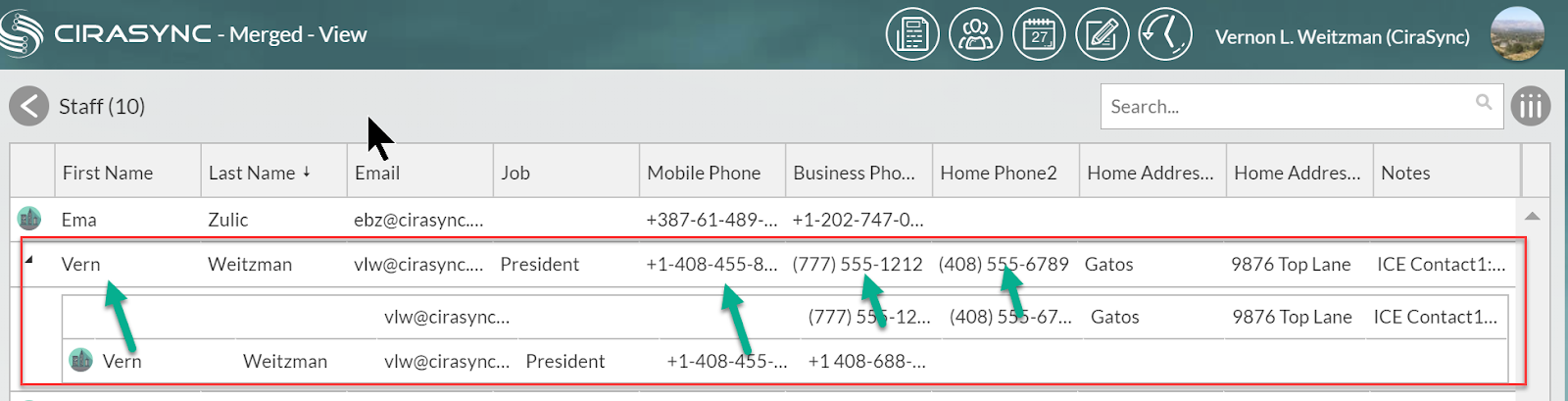
Task: Click the column chooser icon beside search
Action: click(x=1531, y=106)
